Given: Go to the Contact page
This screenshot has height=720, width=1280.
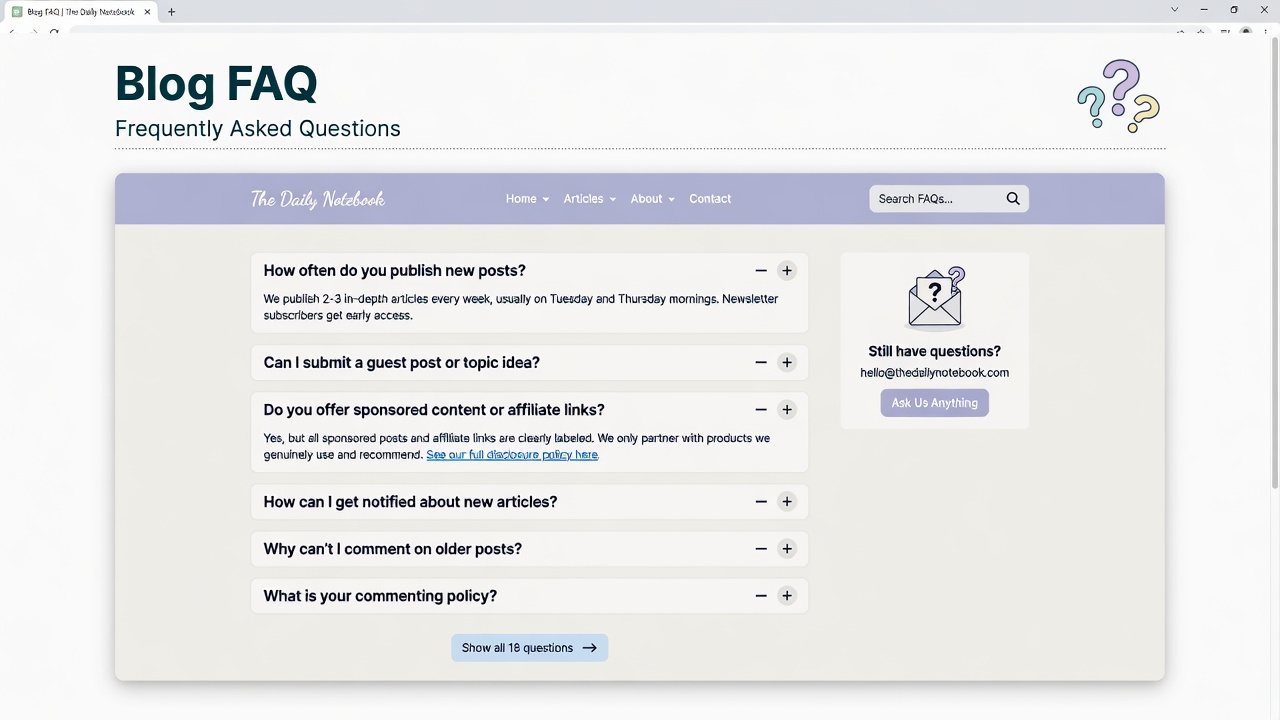Looking at the screenshot, I should (710, 199).
